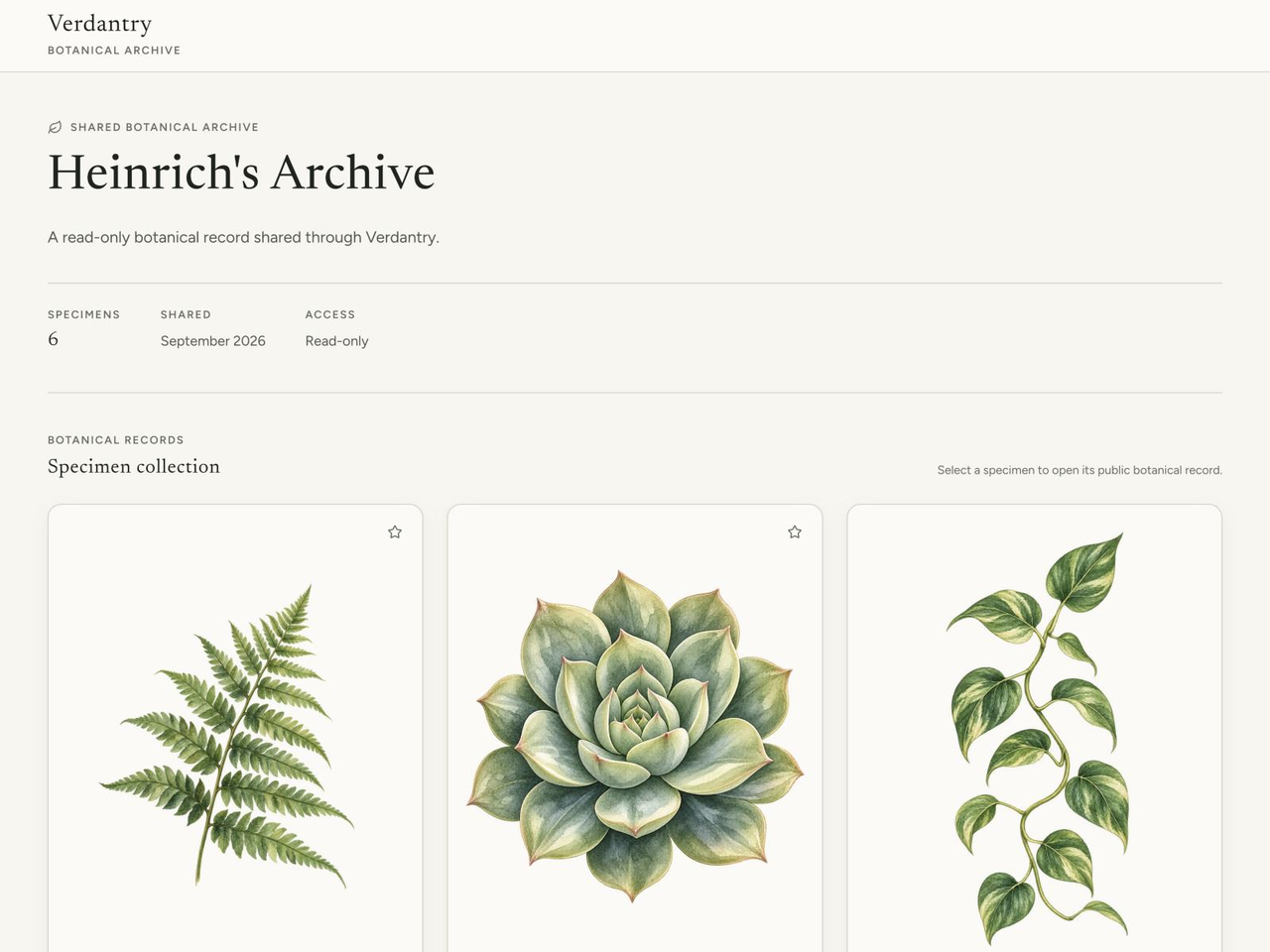Viewport: 1270px width, 952px height.
Task: Open the Verdantry home logo link
Action: pyautogui.click(x=114, y=35)
